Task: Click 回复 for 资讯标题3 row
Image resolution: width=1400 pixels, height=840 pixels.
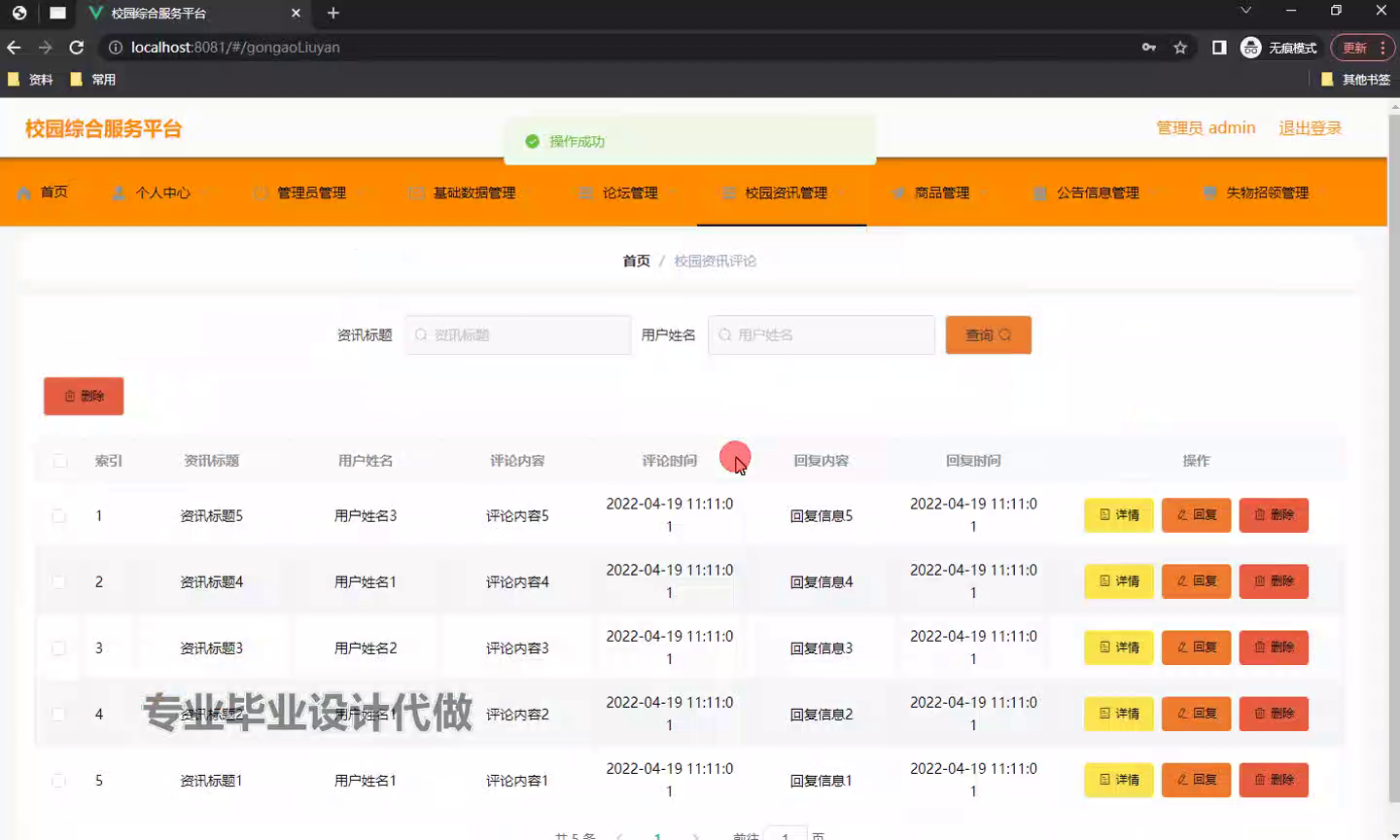Action: (x=1197, y=647)
